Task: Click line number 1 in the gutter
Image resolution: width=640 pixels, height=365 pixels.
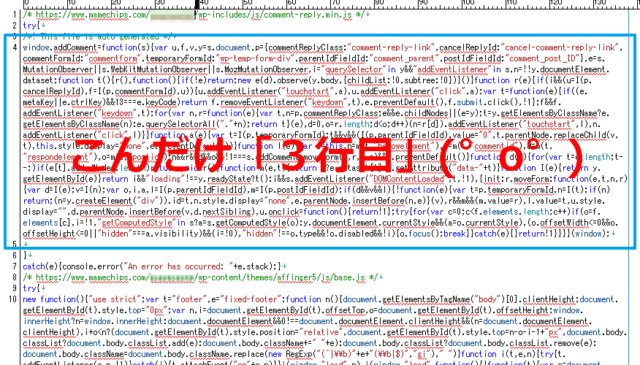Action: (x=15, y=15)
